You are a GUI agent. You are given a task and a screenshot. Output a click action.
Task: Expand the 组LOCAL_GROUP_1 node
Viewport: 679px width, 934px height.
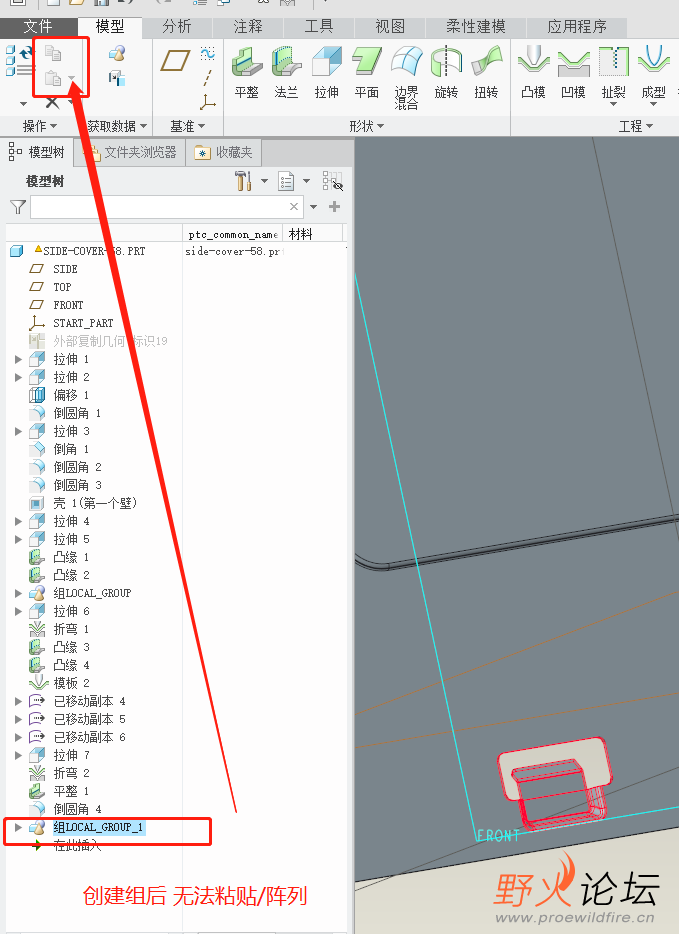pos(18,827)
